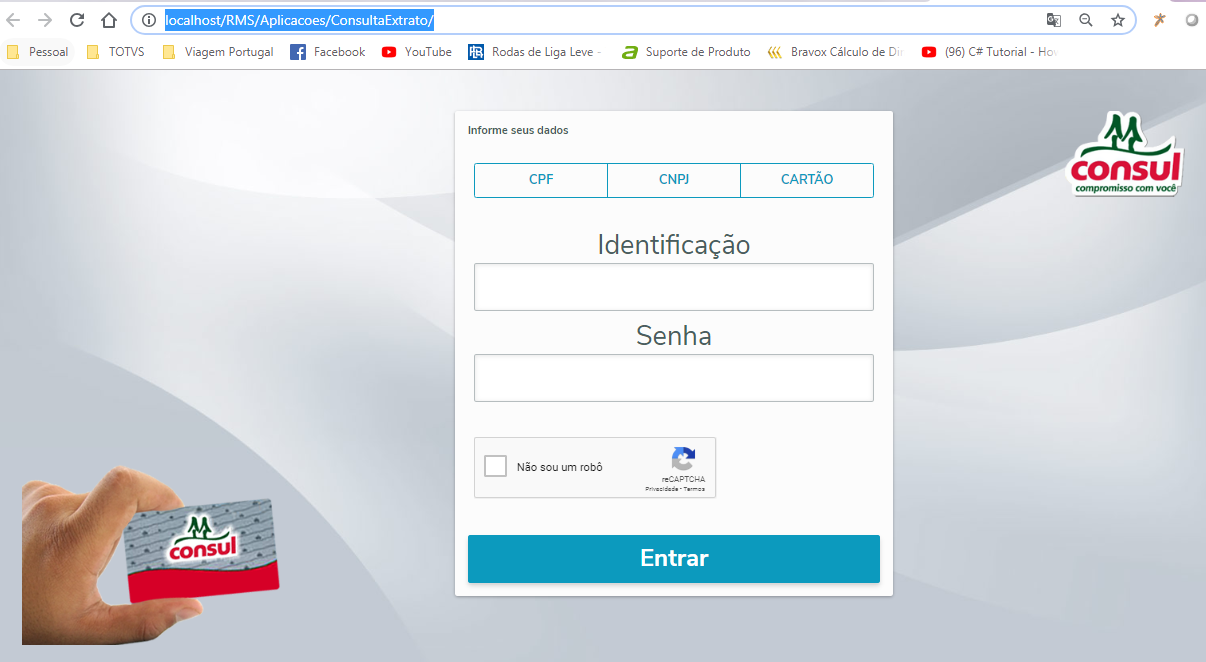Open the Viagem Portugal bookmarks folder
The width and height of the screenshot is (1206, 662).
coord(218,52)
